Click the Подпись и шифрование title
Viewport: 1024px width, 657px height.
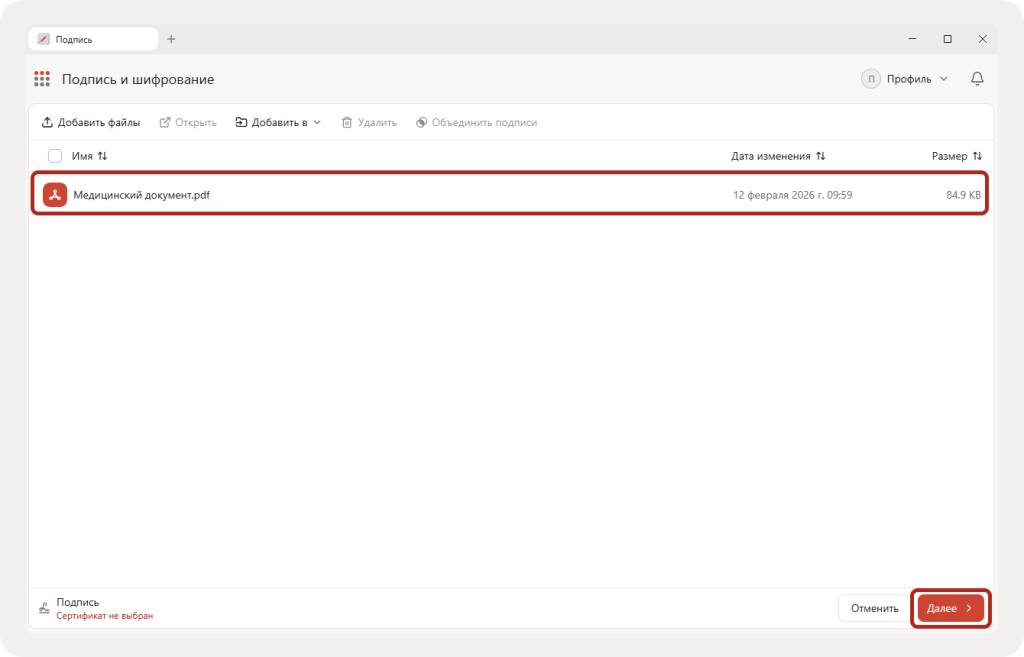pyautogui.click(x=138, y=79)
